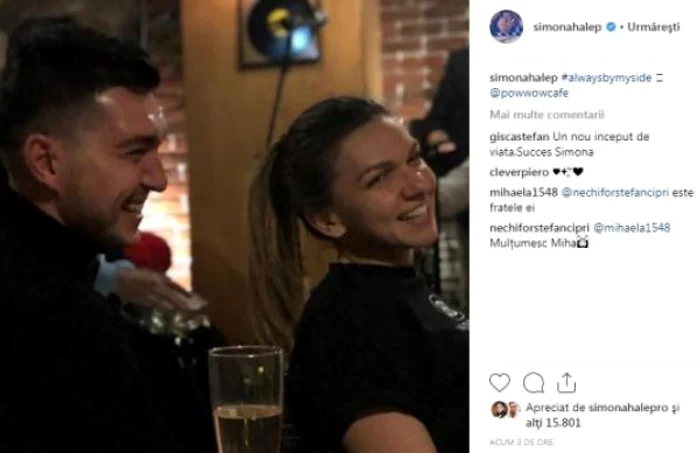700x453 pixels.
Task: Open nechiforstefancipri commenter profile
Action: click(539, 228)
